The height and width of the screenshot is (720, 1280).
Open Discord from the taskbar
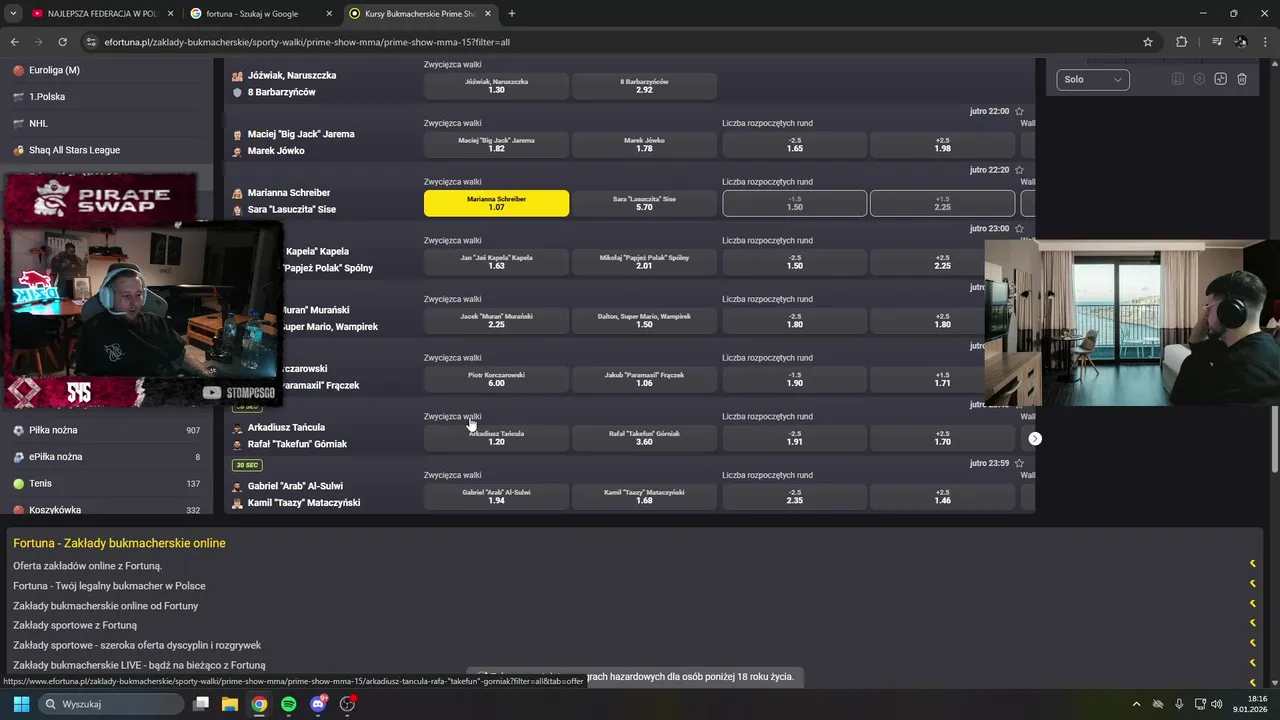tap(318, 704)
